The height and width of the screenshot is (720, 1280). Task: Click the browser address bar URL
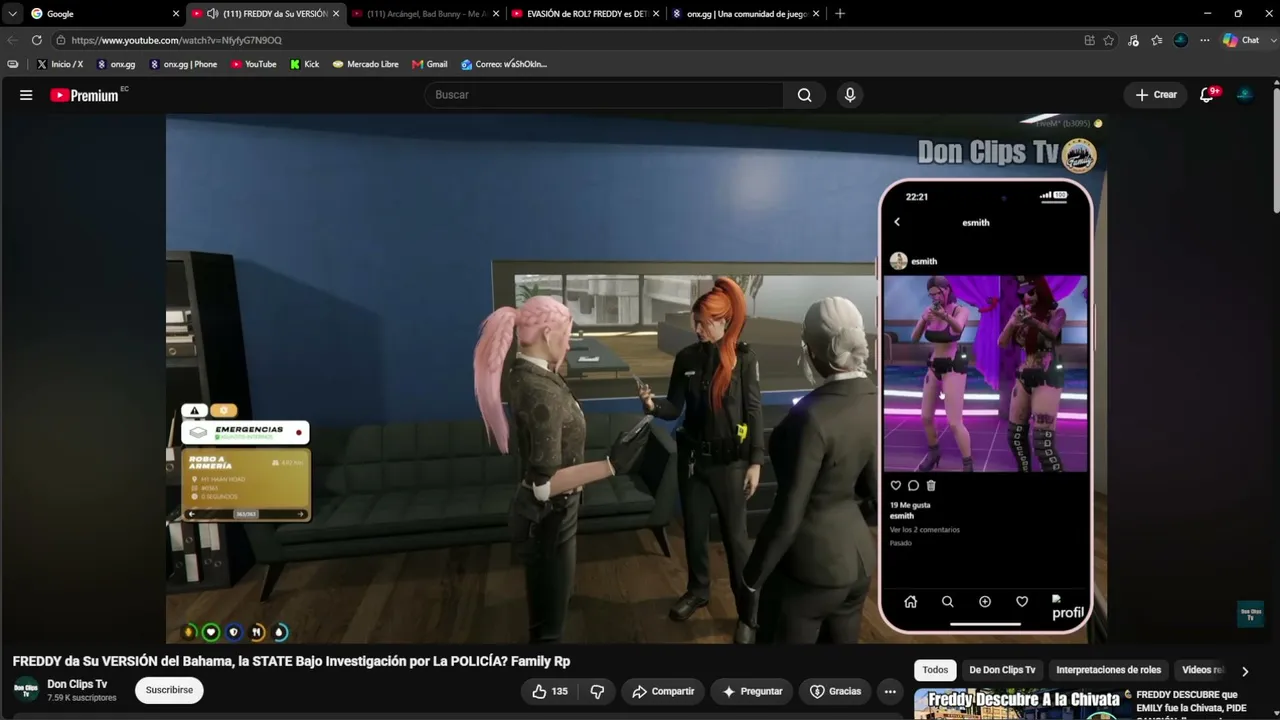coord(176,40)
